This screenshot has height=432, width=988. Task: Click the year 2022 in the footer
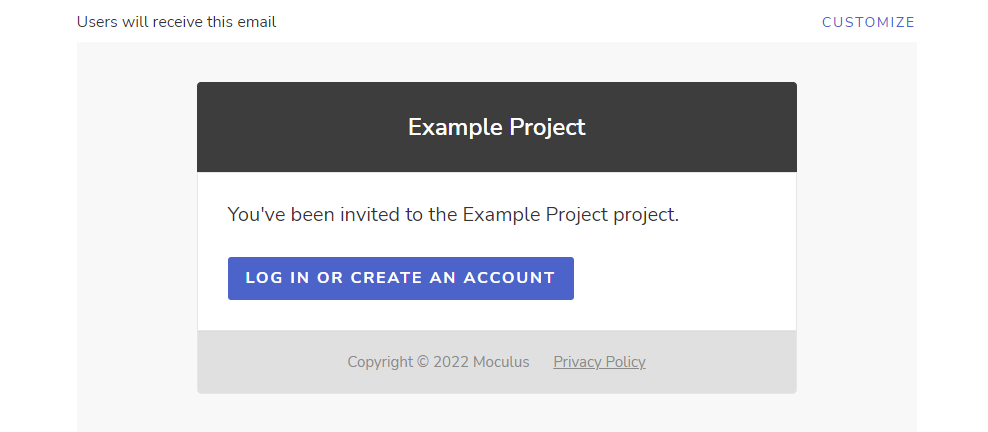click(451, 362)
